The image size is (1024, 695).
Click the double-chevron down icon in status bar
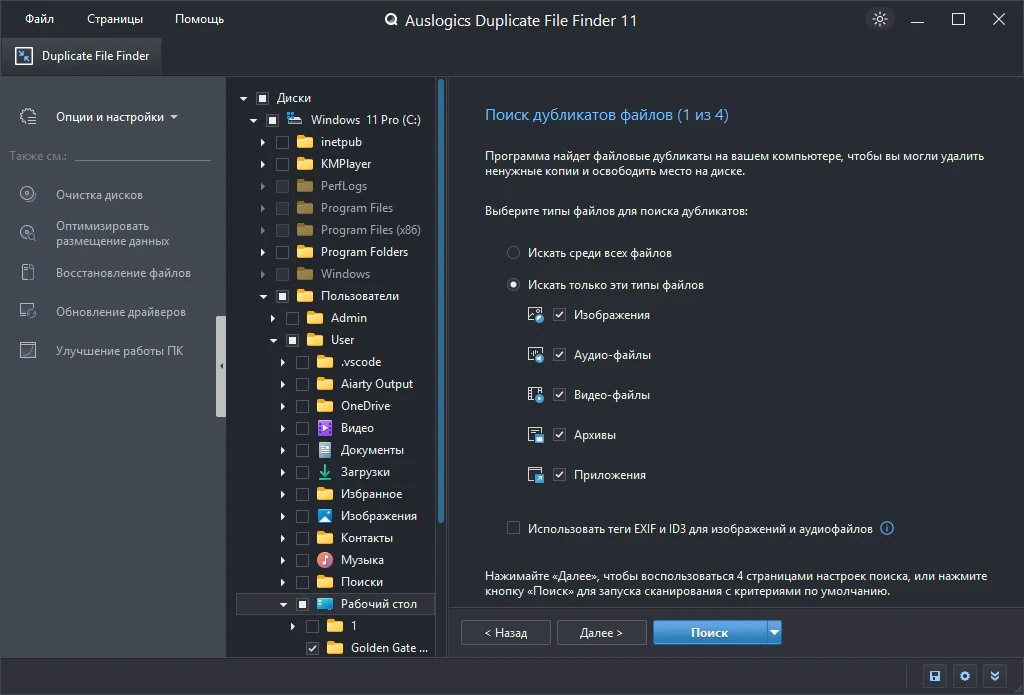pyautogui.click(x=995, y=676)
